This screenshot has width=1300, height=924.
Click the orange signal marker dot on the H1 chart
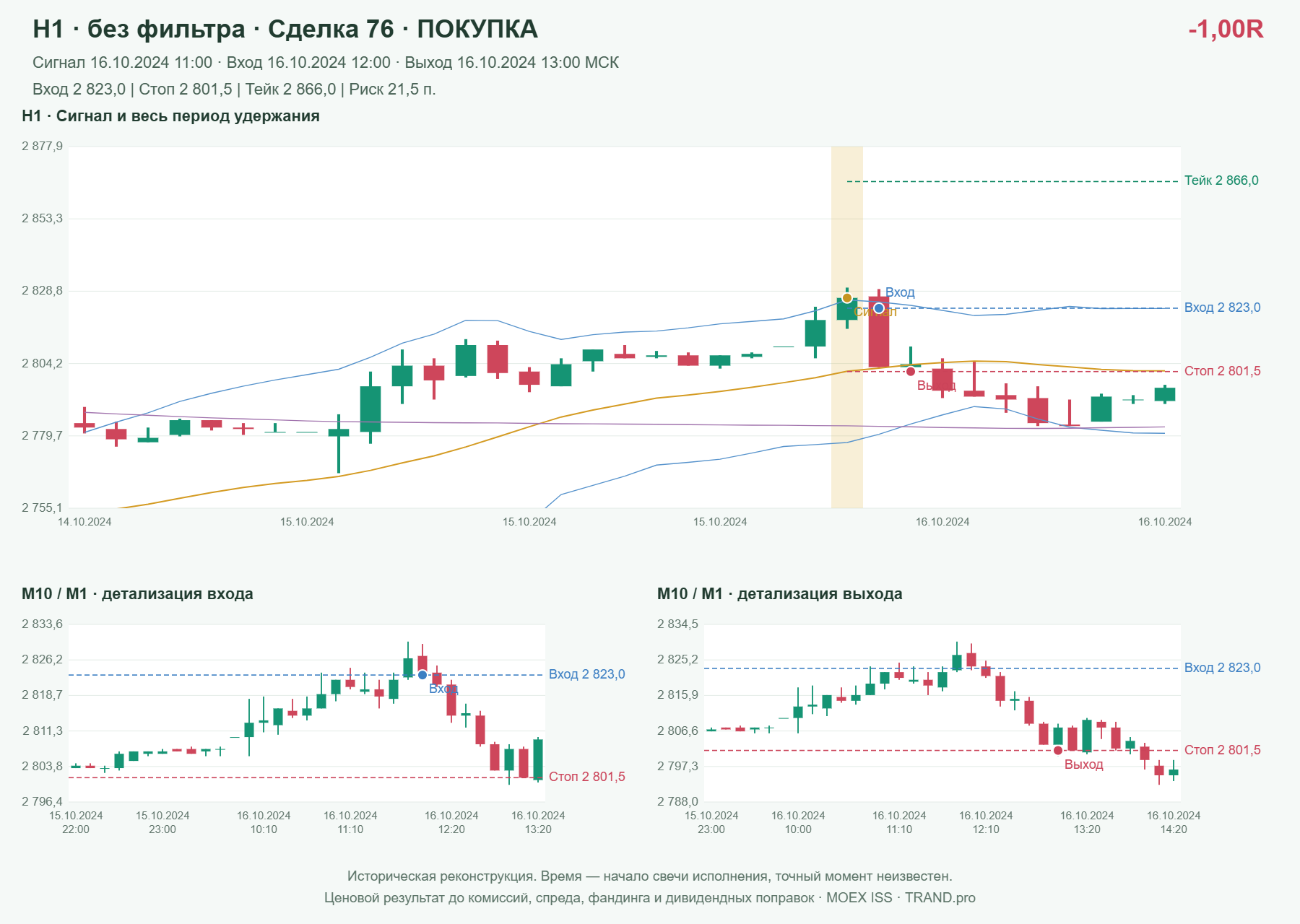click(x=846, y=298)
